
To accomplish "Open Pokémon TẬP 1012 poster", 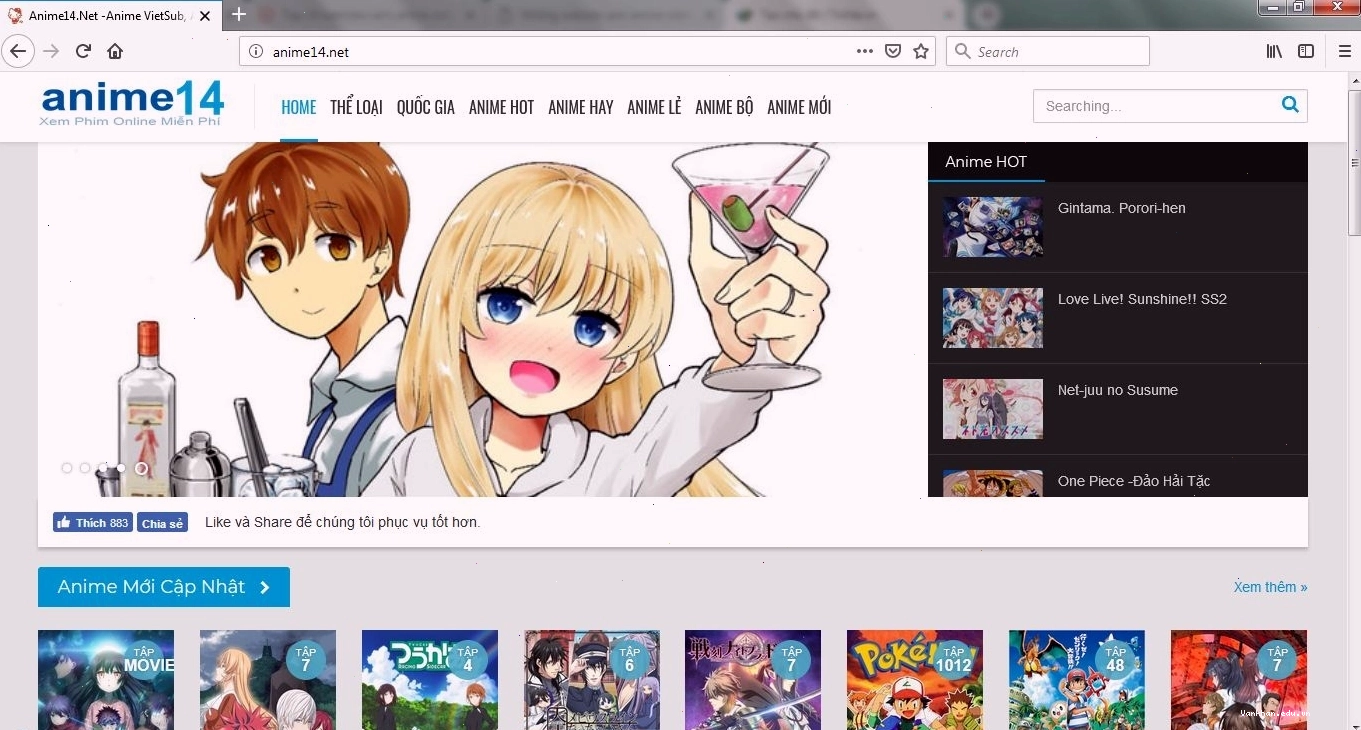I will (915, 680).
